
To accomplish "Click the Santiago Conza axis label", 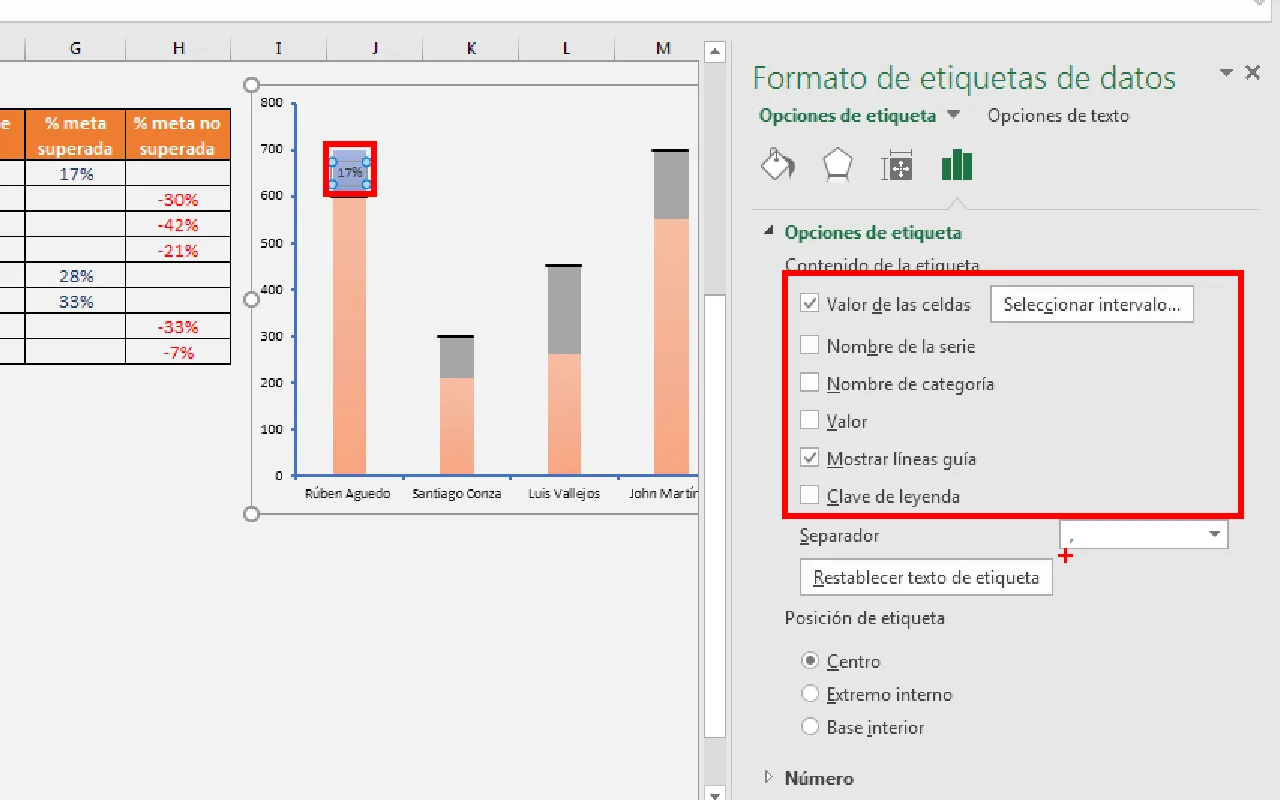I will click(x=457, y=494).
